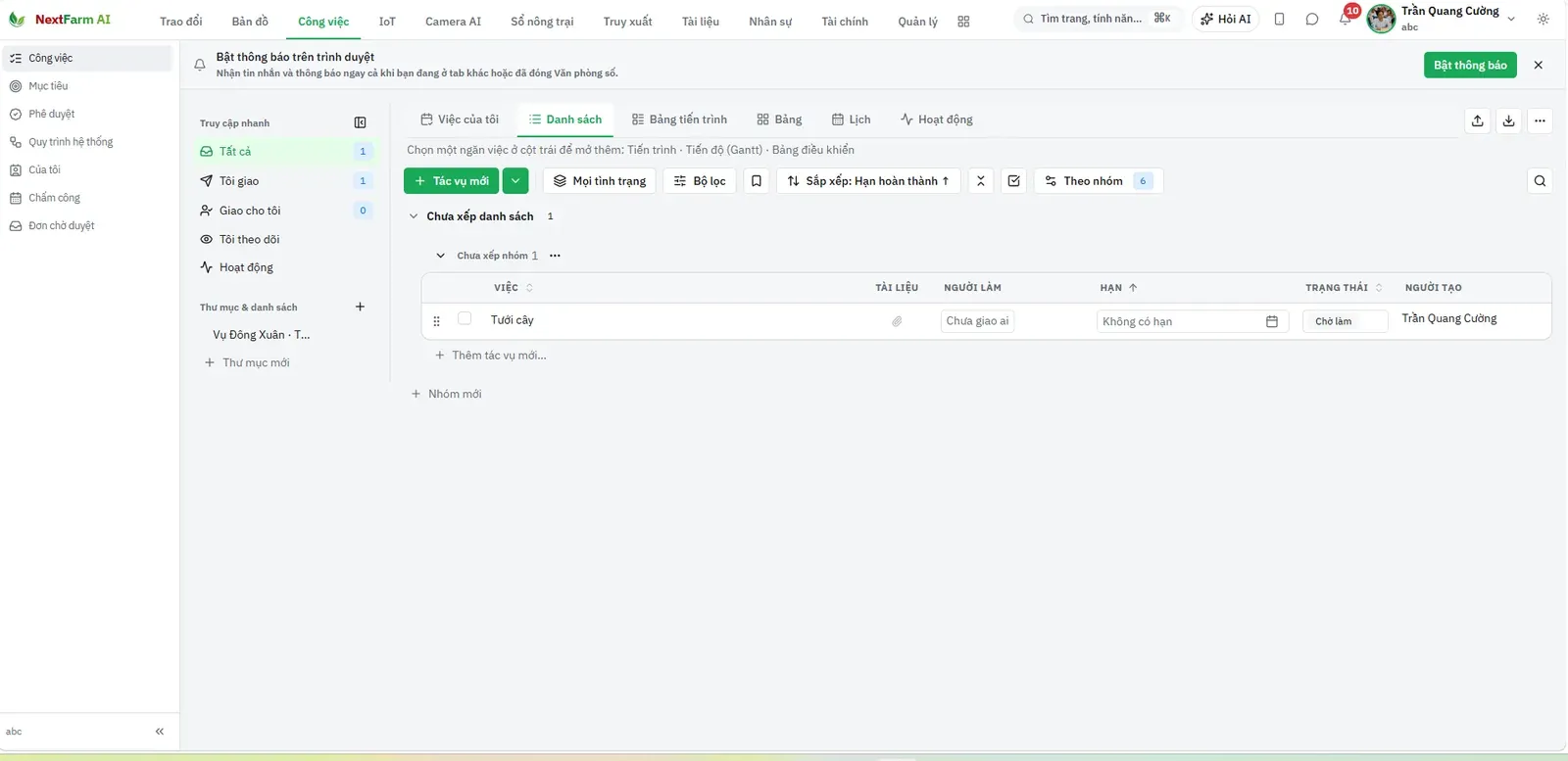1568x761 pixels.
Task: Click the Tác vụ mới button
Action: click(452, 180)
